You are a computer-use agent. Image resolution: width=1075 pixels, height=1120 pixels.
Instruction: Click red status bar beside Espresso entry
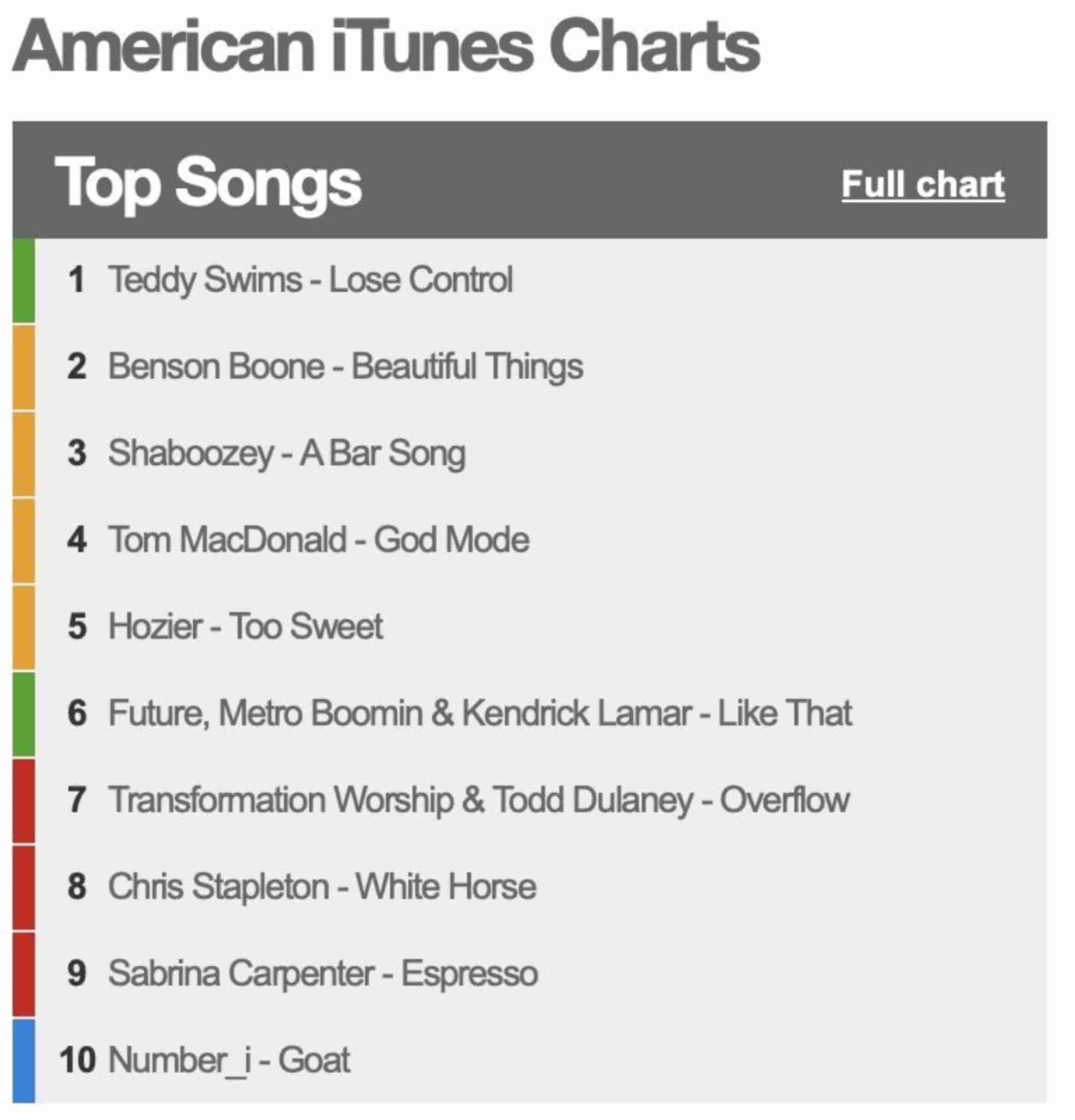[x=23, y=974]
